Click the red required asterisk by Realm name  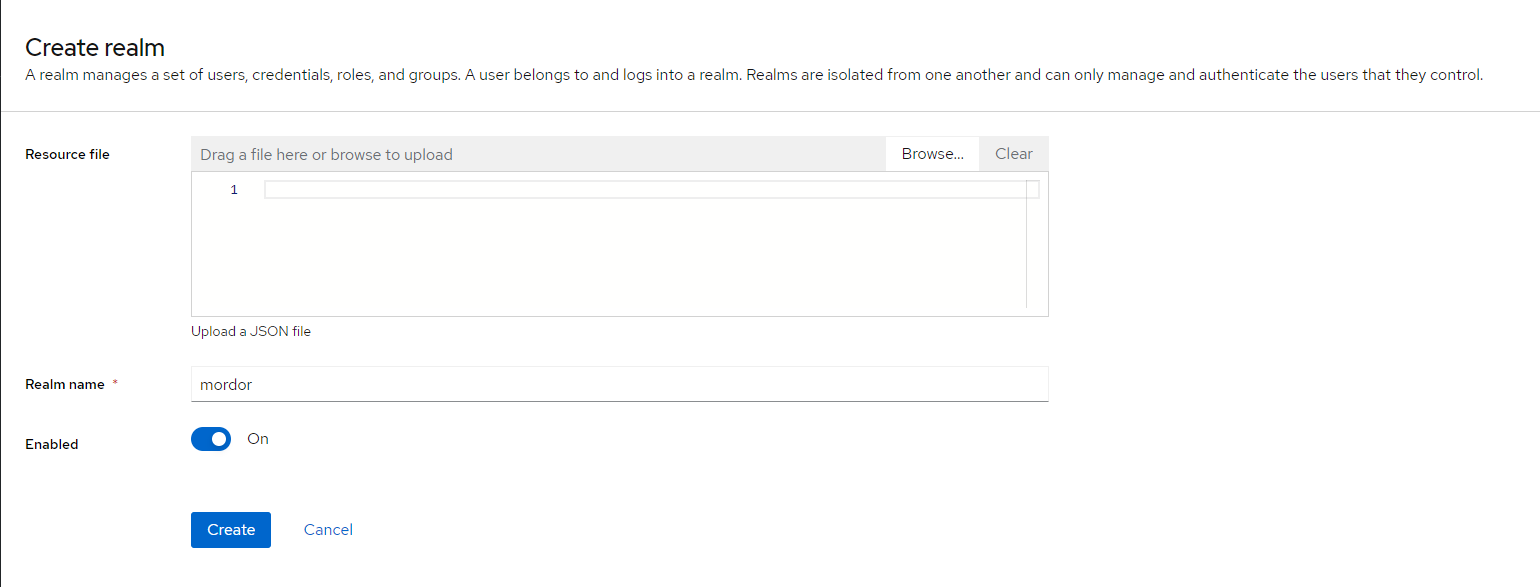click(x=115, y=384)
